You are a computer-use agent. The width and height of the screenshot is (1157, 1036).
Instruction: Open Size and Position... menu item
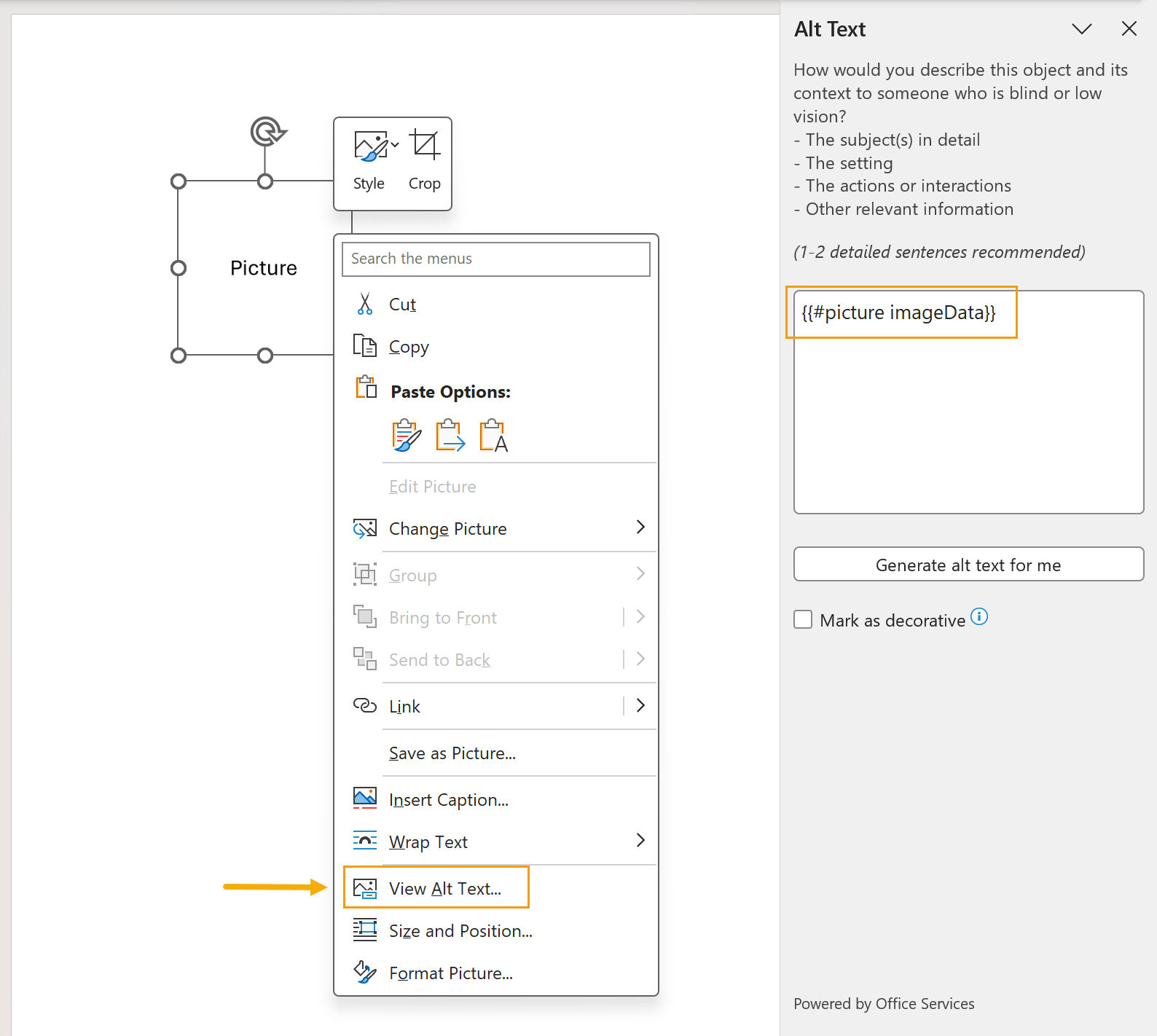click(496, 931)
